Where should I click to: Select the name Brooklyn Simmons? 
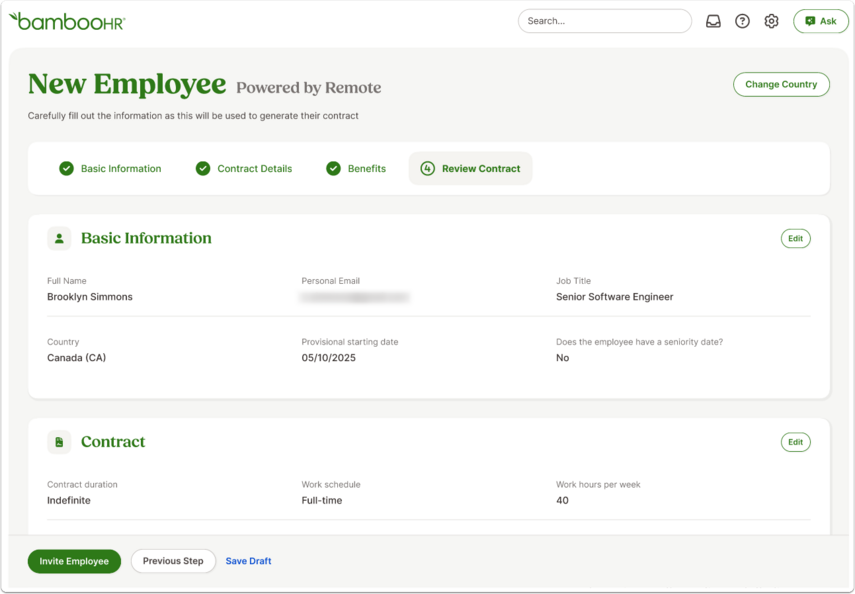(90, 297)
